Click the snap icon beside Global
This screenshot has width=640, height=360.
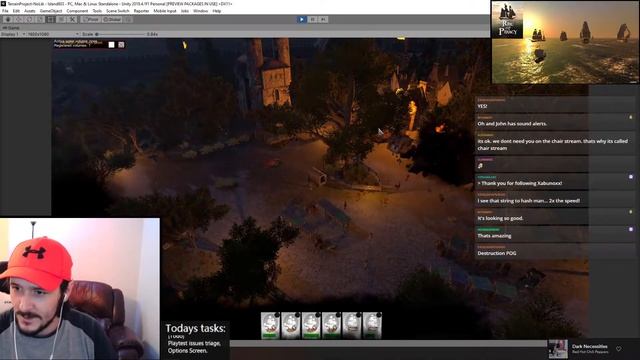tap(128, 19)
